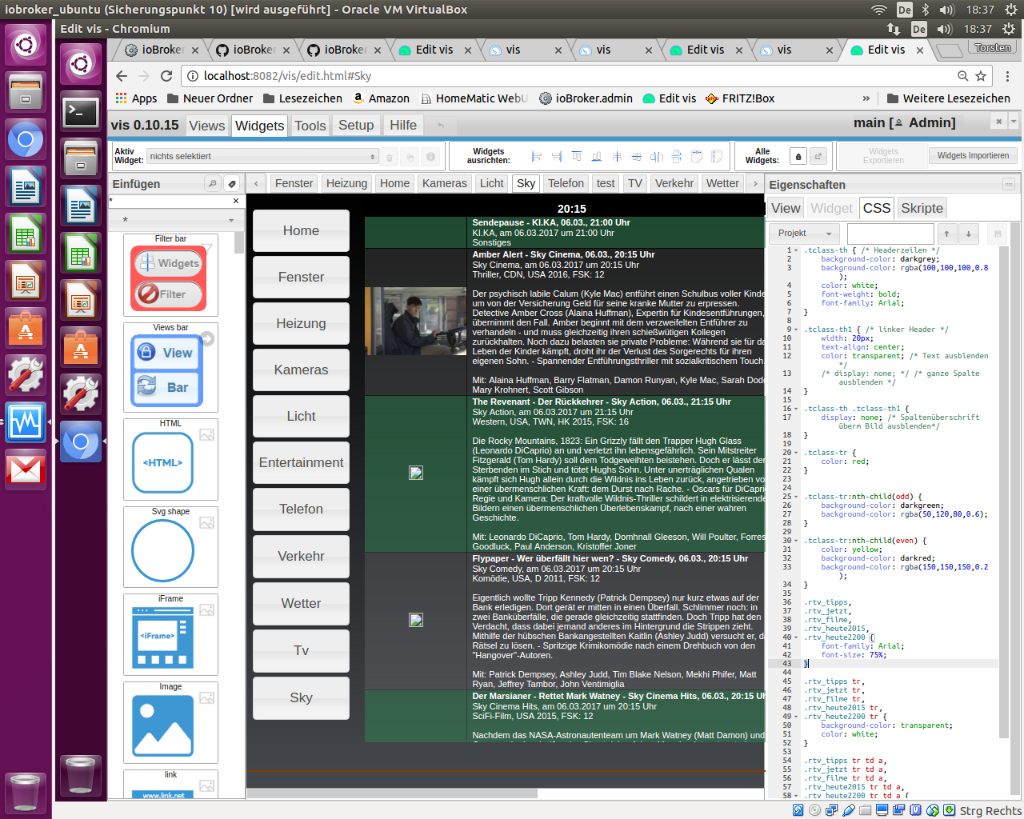Open the Terminal from the Ubuntu launcher
The image size is (1024, 819).
click(80, 112)
